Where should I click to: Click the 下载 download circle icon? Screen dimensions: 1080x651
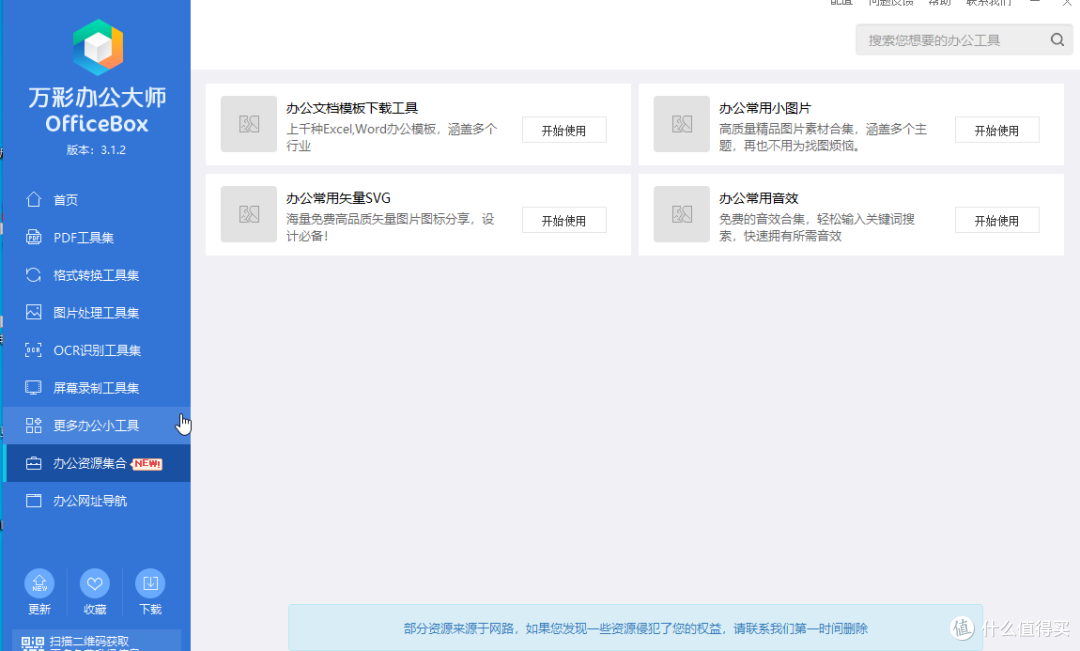point(150,583)
